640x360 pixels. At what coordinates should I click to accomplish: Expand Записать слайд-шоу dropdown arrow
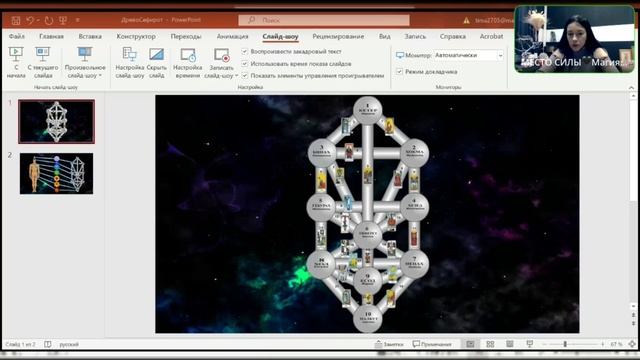[236, 76]
